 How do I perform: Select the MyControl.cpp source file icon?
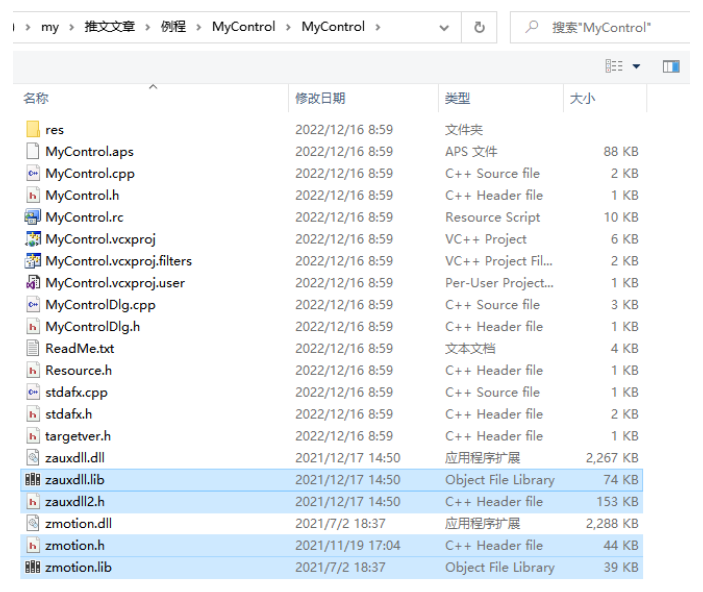click(x=33, y=174)
